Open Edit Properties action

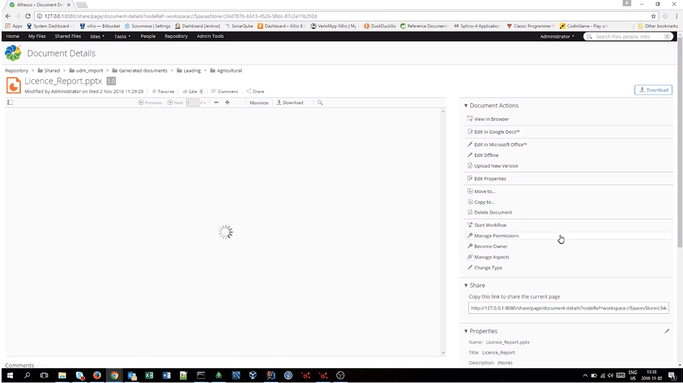pos(487,179)
